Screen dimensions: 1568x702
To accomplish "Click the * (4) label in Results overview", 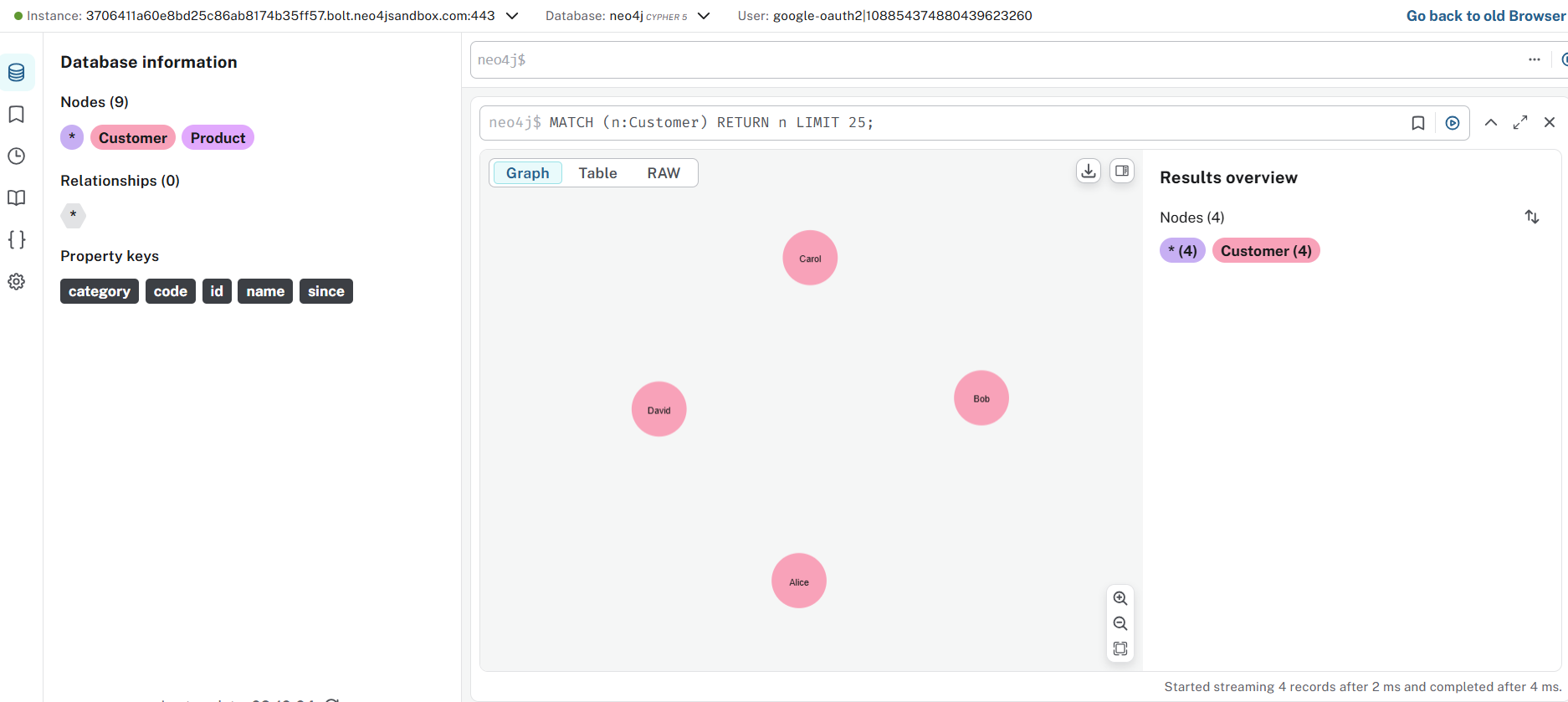I will [1182, 251].
